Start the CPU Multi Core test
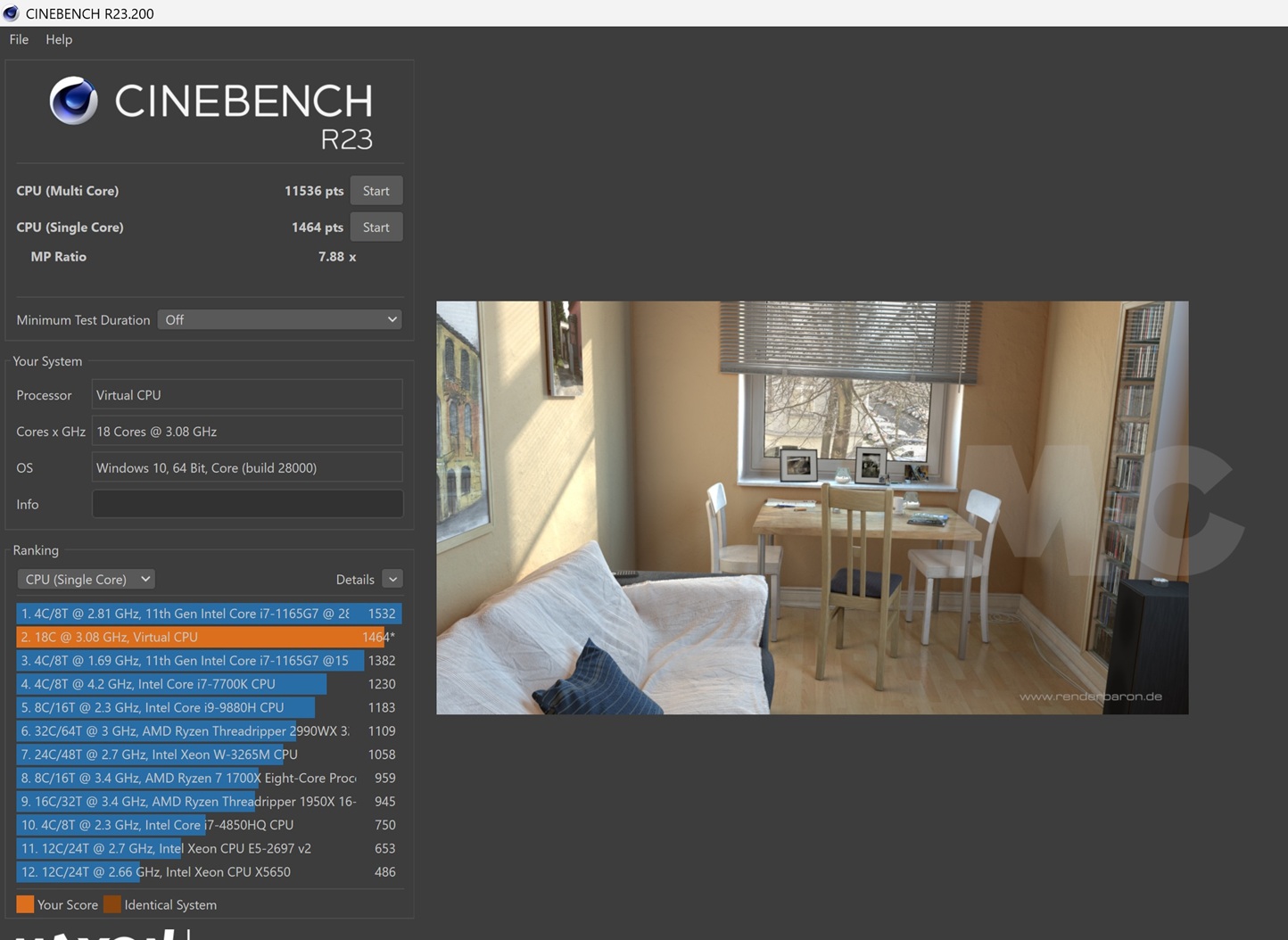Screen dimensions: 1288x940 376,191
